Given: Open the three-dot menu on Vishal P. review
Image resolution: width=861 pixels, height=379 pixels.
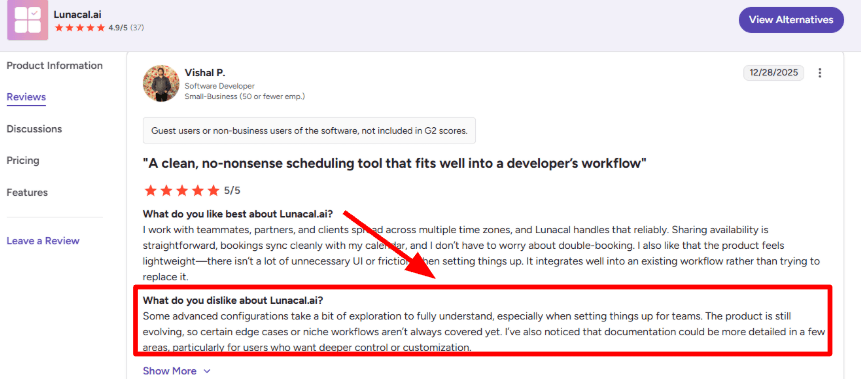Looking at the screenshot, I should [820, 73].
